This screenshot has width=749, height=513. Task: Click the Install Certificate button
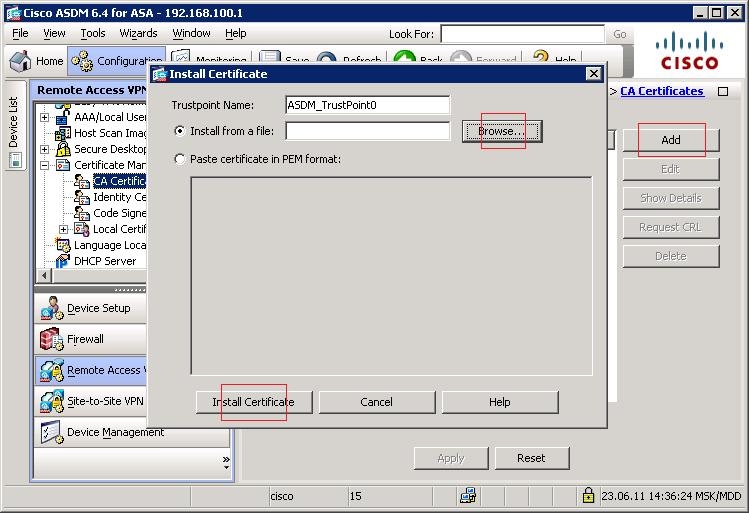254,402
